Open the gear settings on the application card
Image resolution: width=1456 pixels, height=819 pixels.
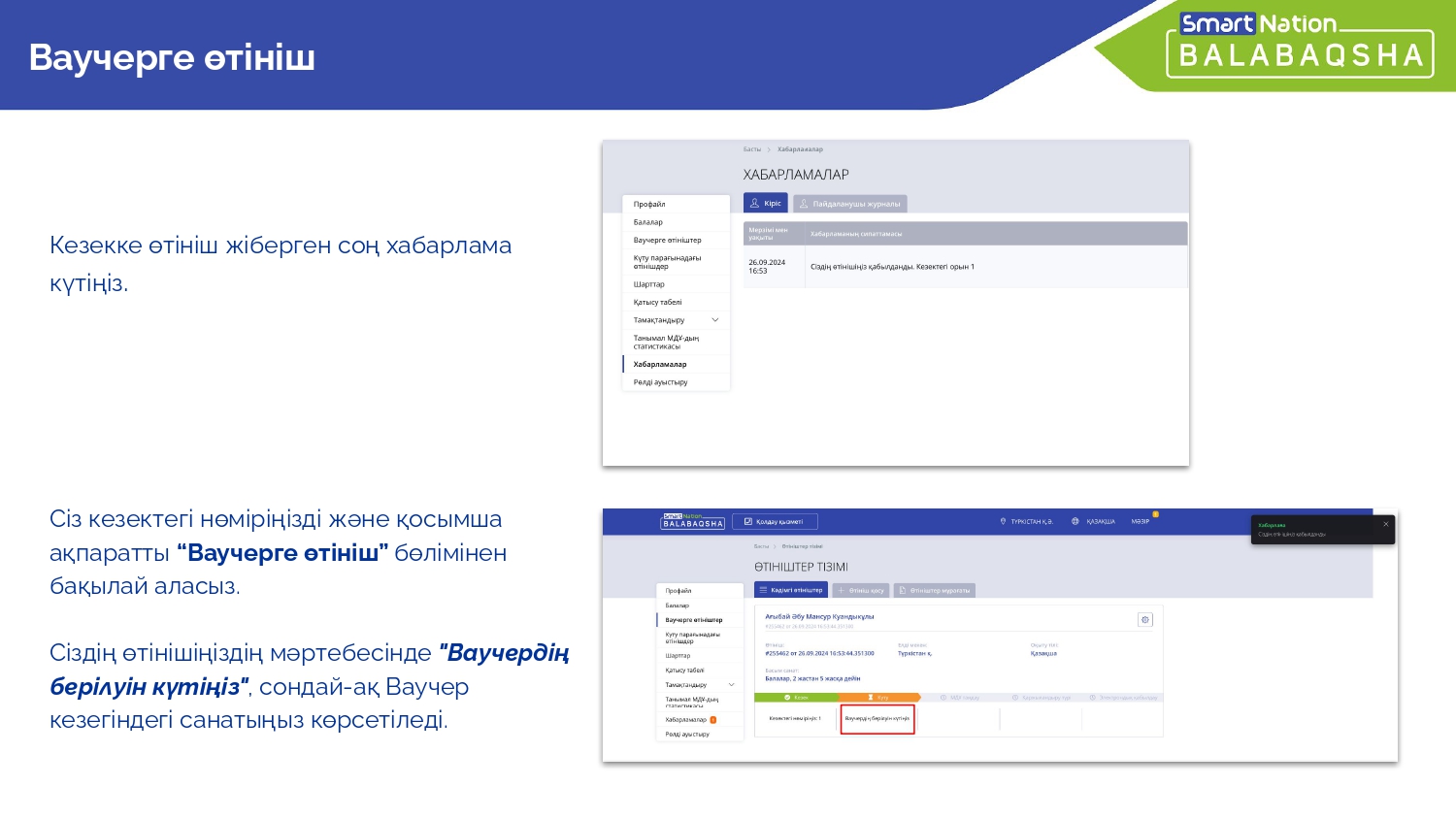[1144, 620]
